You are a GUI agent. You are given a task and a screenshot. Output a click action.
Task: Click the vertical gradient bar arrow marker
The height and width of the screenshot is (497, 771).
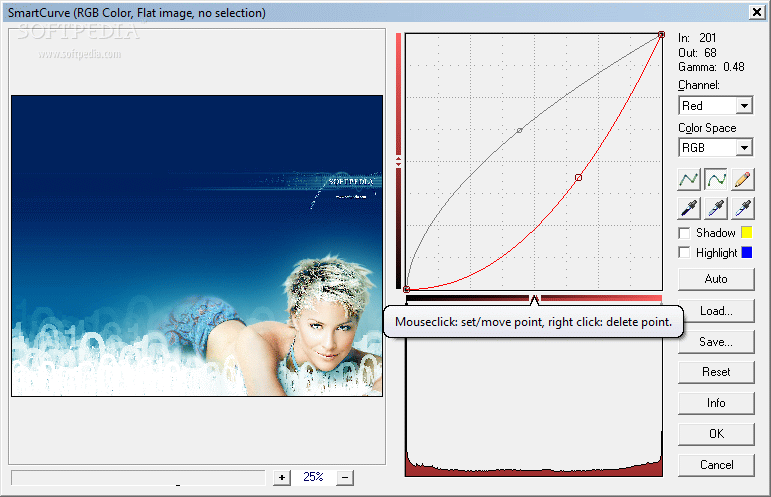(398, 161)
